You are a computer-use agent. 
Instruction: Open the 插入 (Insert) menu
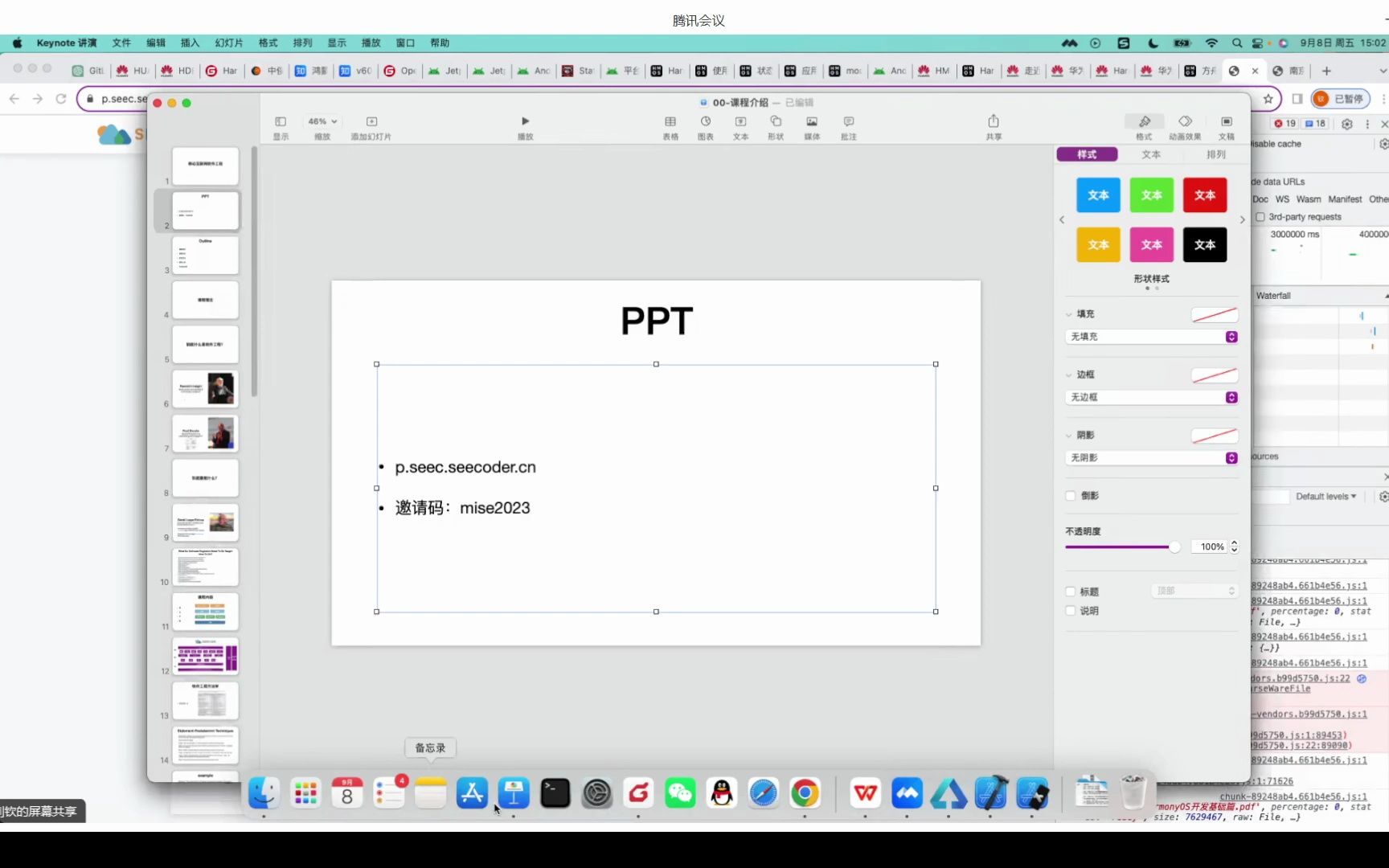(x=190, y=43)
